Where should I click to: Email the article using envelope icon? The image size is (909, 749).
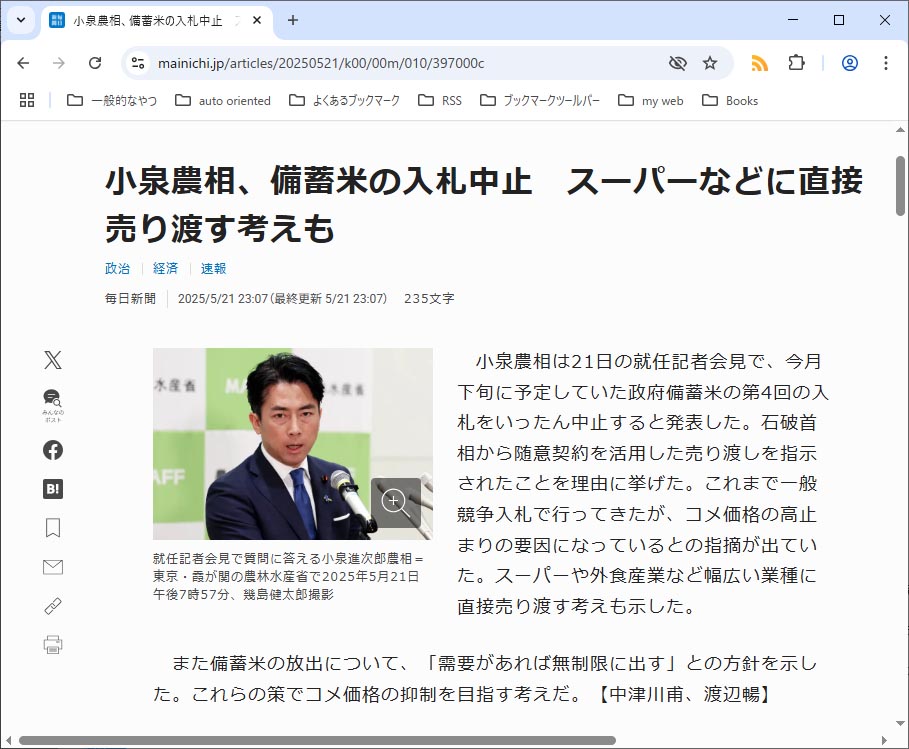coord(53,567)
